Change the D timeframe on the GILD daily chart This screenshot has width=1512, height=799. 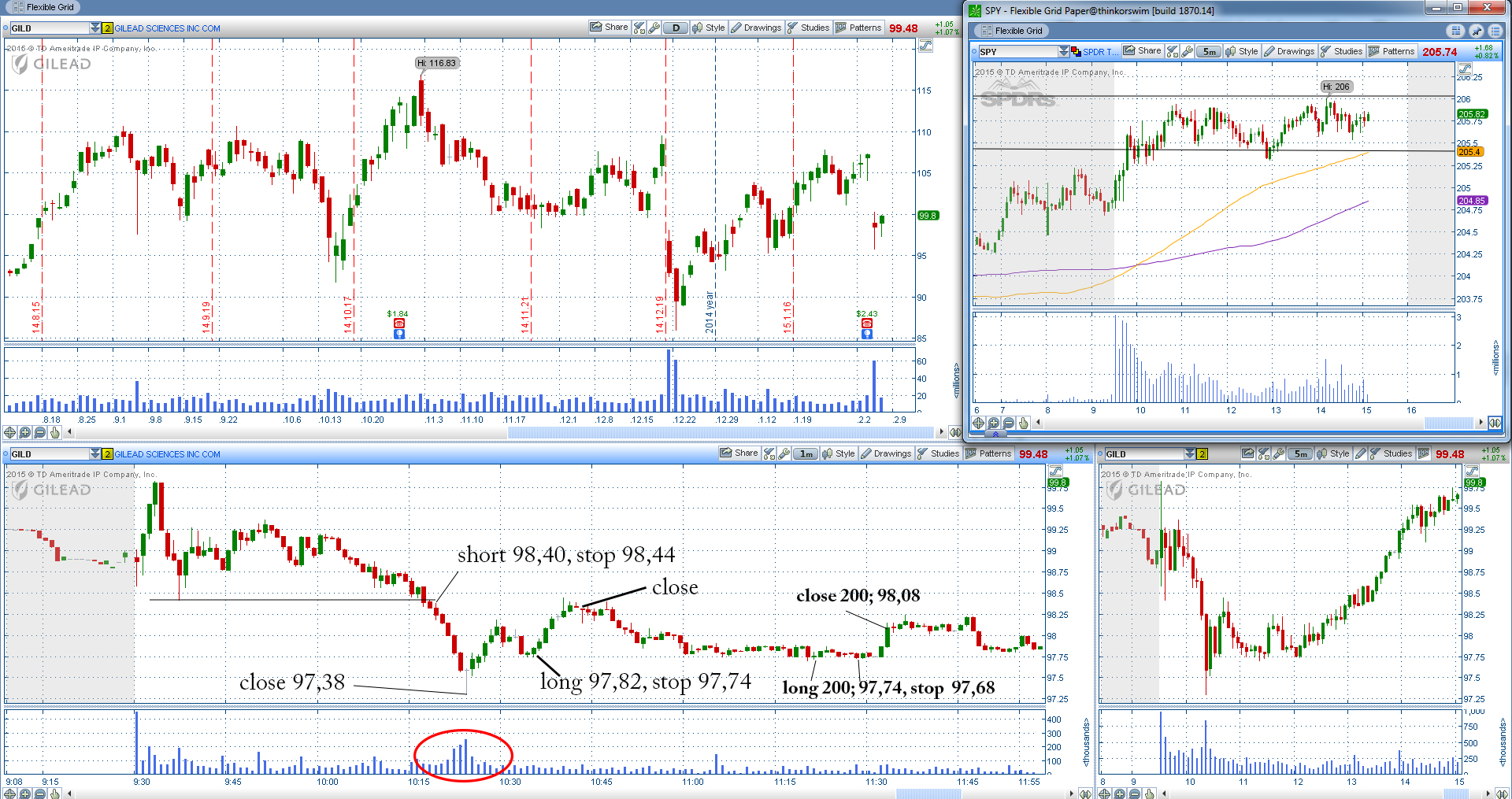click(676, 28)
